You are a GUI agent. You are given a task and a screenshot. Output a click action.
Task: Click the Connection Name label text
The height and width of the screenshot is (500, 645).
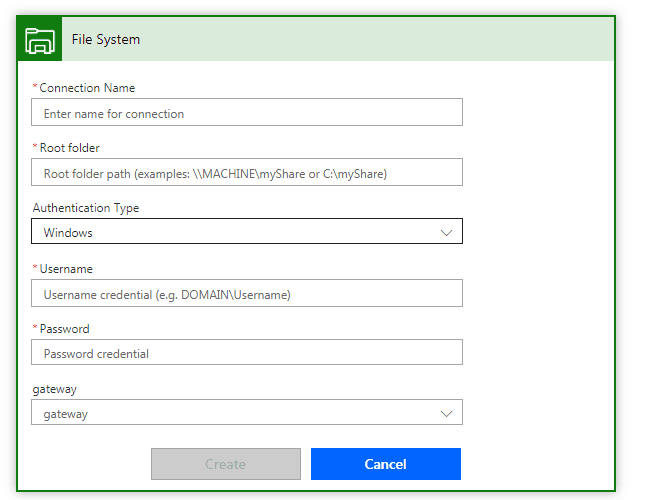87,88
